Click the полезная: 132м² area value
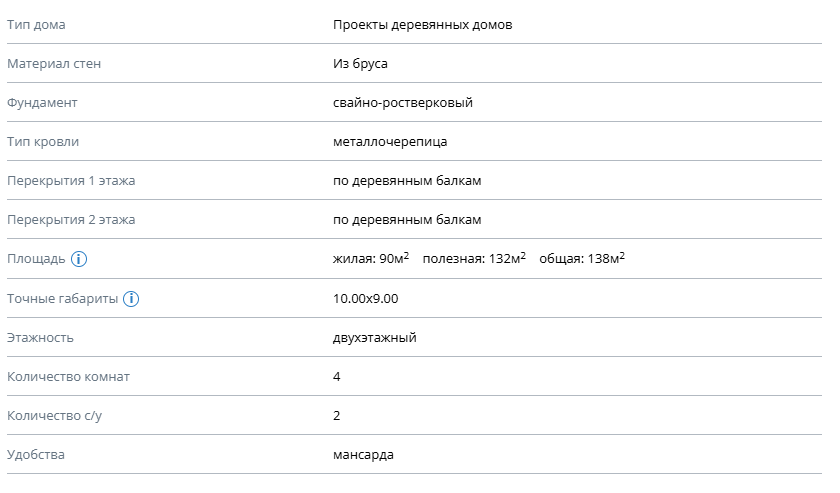 (x=474, y=258)
